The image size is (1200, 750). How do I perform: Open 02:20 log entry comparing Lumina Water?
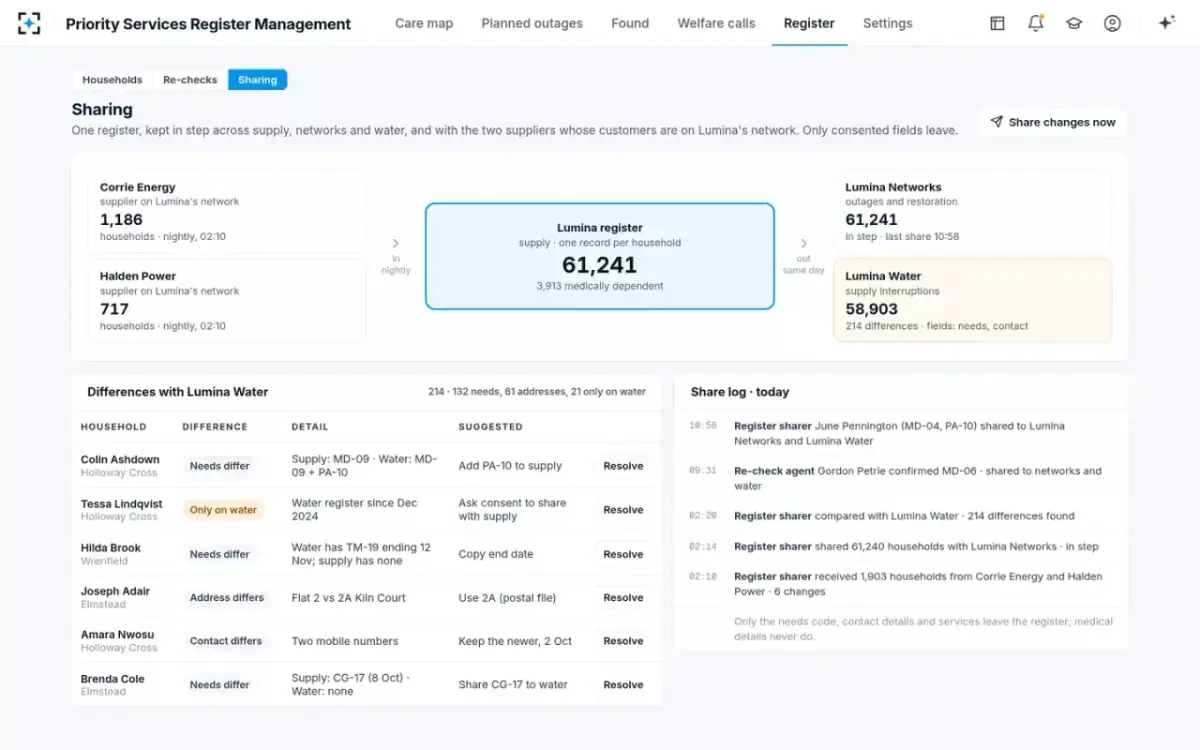click(x=901, y=516)
